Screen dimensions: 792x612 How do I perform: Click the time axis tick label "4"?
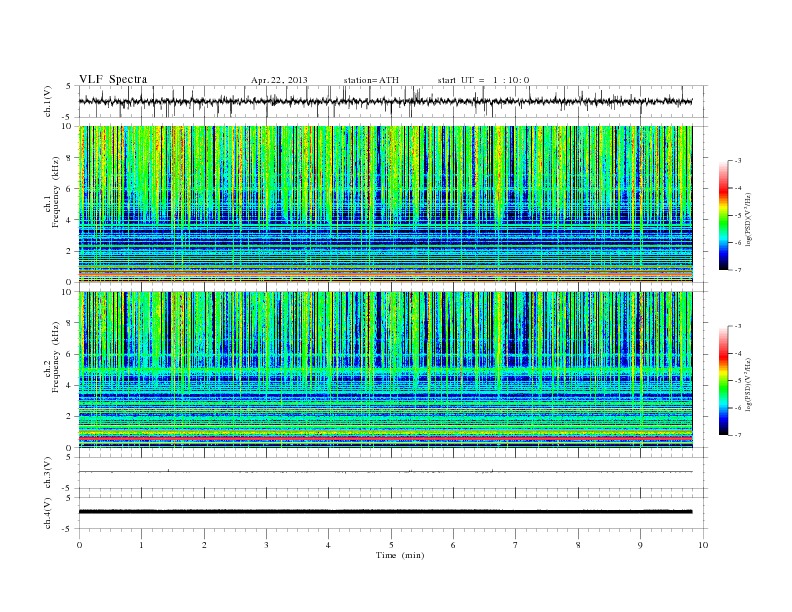328,545
